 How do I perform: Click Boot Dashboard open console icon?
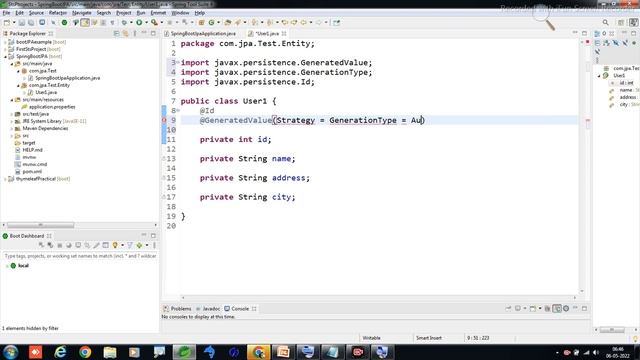coord(78,245)
